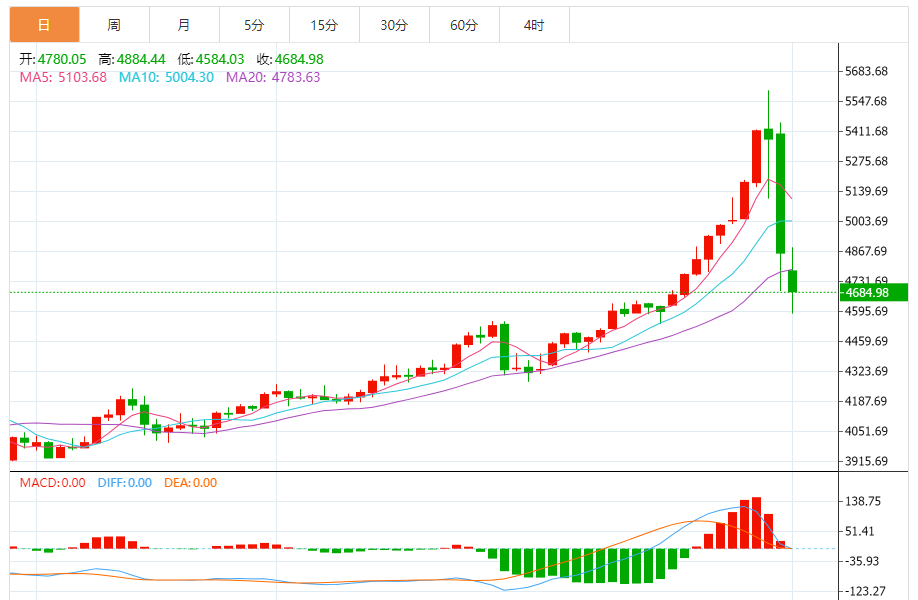The width and height of the screenshot is (918, 600).
Task: Click the 138.75 MACD axis label
Action: pyautogui.click(x=863, y=501)
